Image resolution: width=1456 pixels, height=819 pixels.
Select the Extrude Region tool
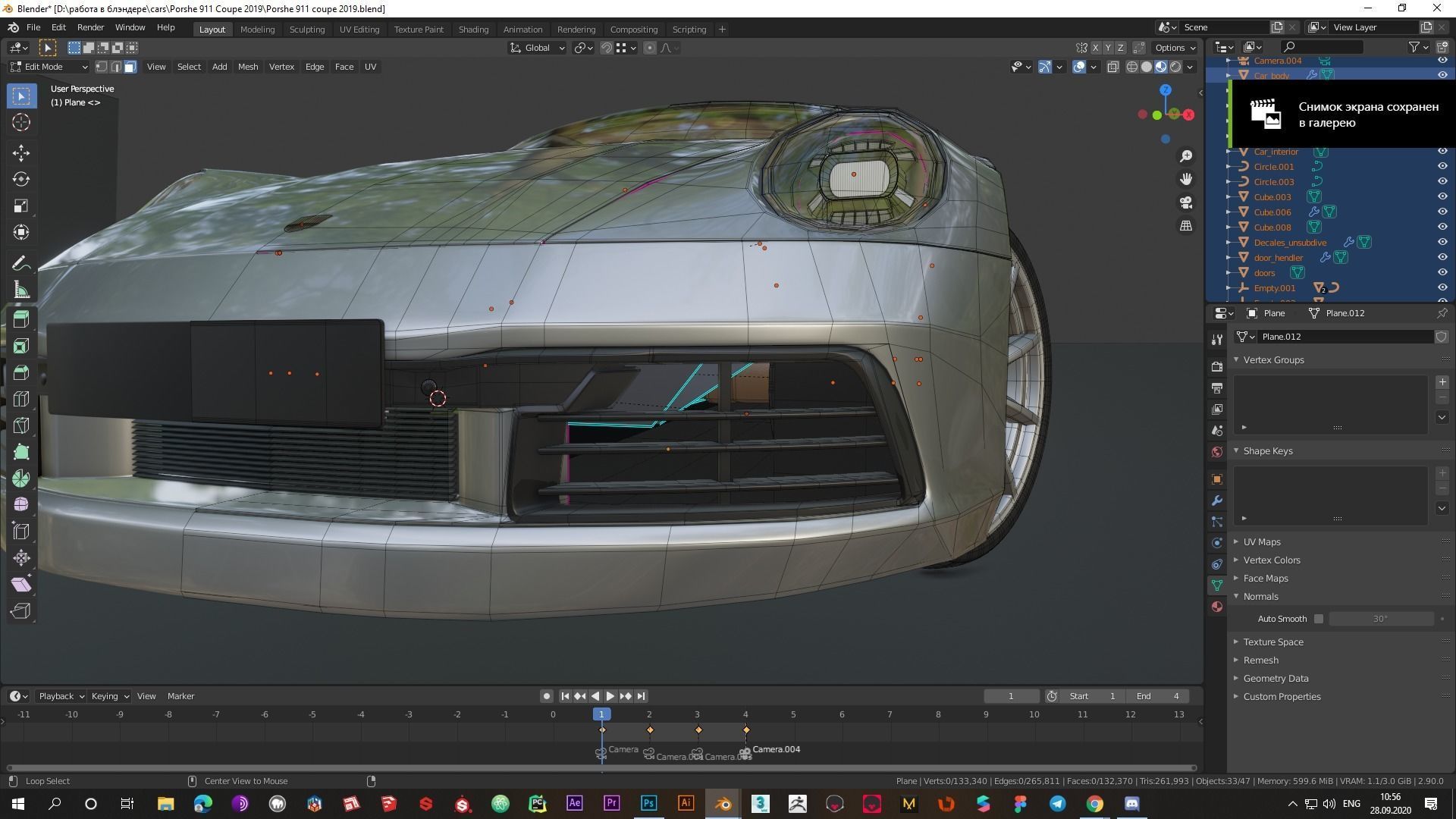pyautogui.click(x=21, y=319)
